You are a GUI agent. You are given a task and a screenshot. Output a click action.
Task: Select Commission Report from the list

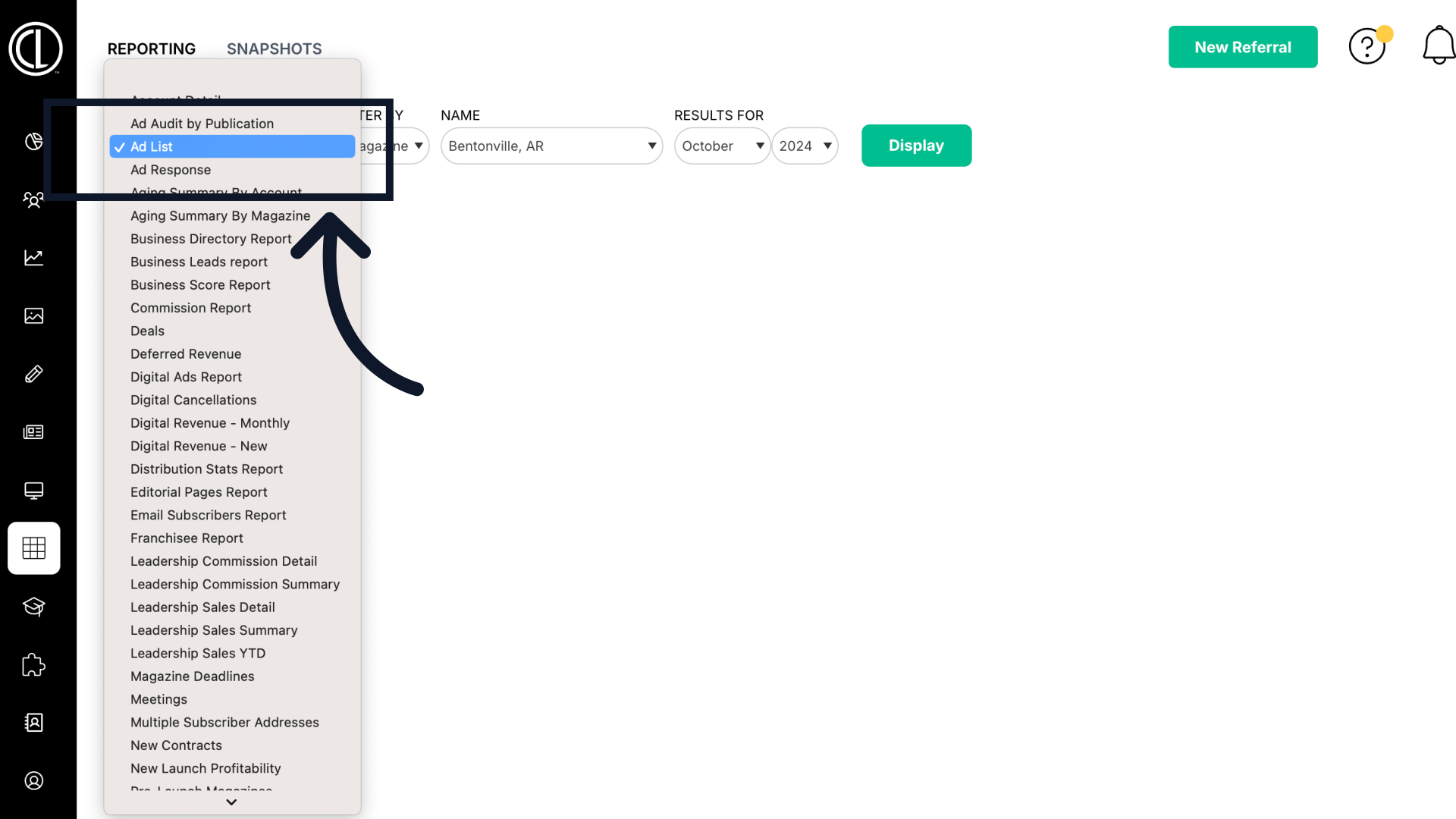[x=190, y=308]
